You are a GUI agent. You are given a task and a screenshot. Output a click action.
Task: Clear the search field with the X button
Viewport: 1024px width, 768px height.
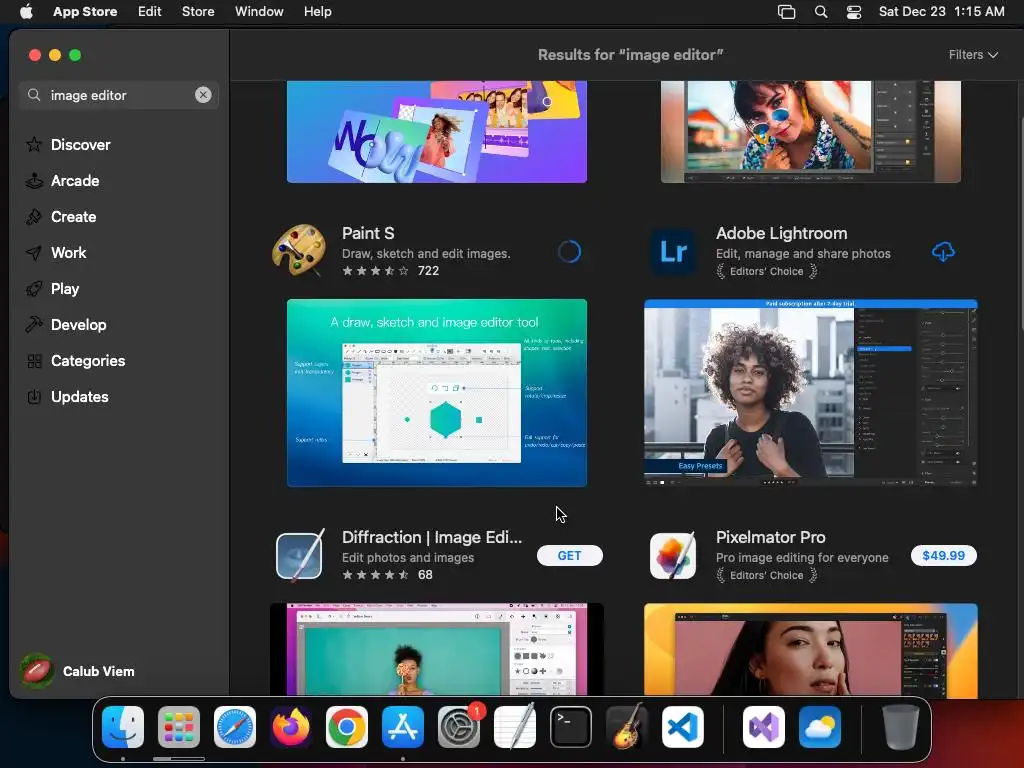[203, 95]
